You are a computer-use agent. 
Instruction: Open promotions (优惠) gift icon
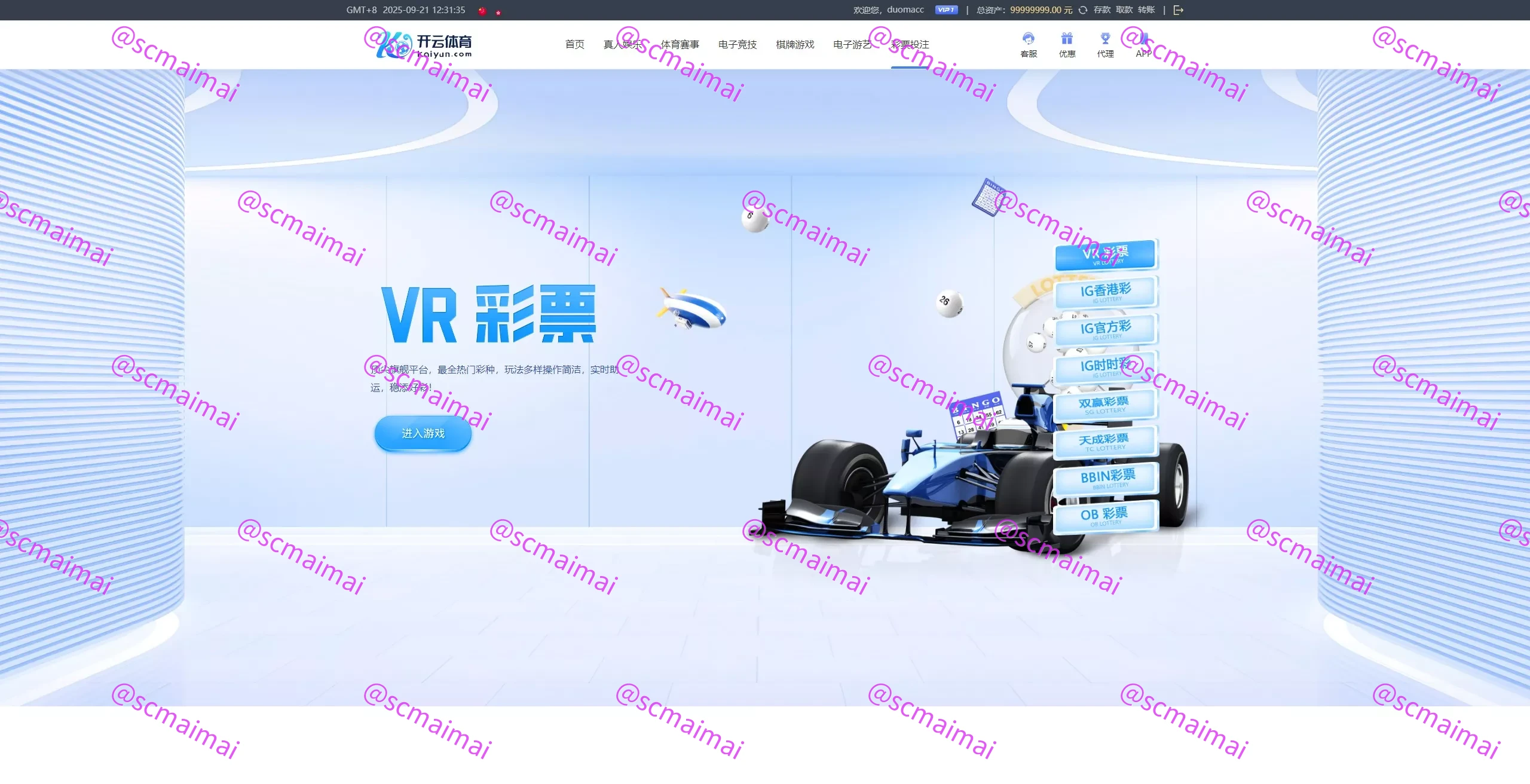[1067, 45]
